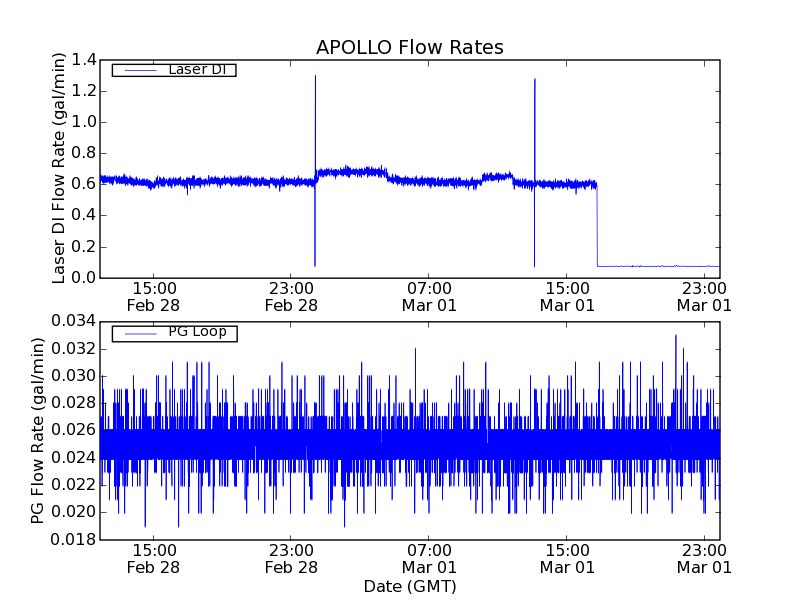
Task: Click the vertical drop-off in Laser DI flow
Action: click(x=597, y=224)
